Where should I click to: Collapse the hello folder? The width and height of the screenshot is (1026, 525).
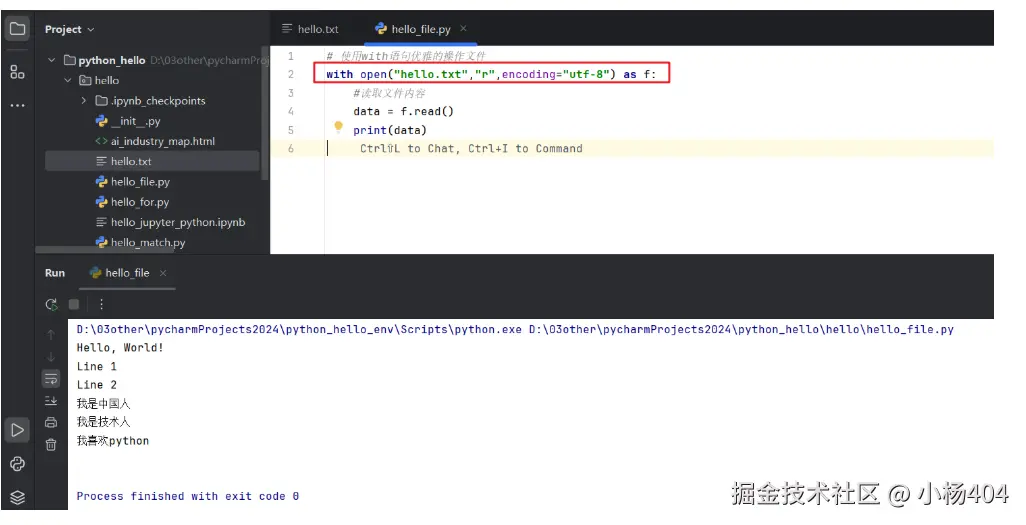(67, 81)
